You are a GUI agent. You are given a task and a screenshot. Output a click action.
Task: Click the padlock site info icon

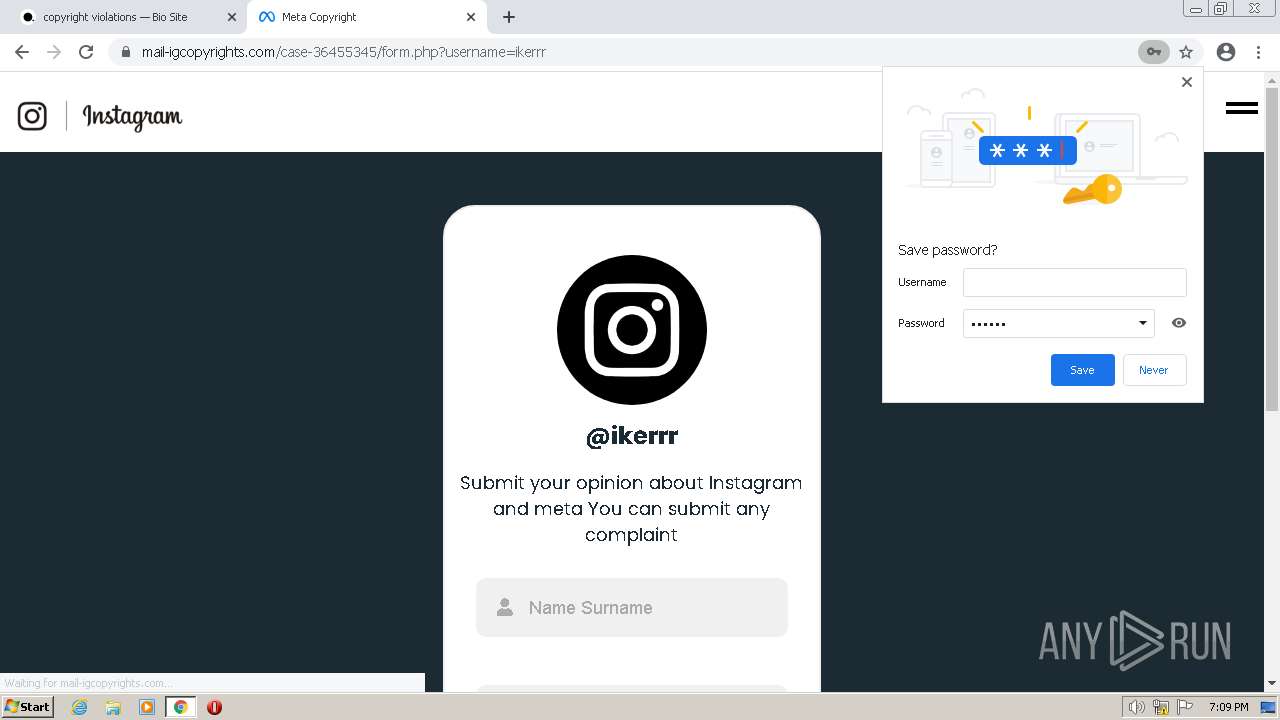pos(125,52)
